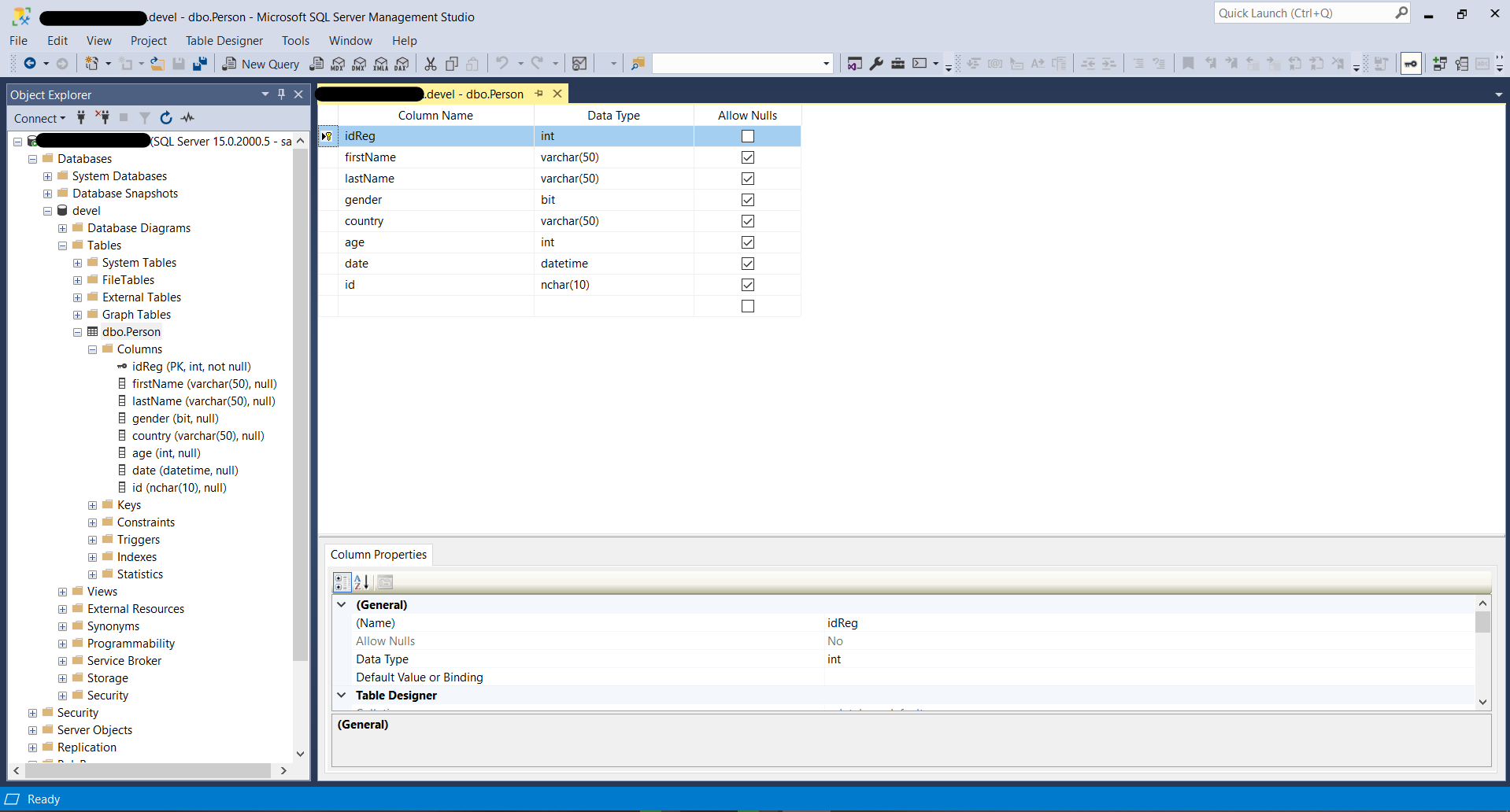Click the Cut scissors icon

(x=431, y=64)
